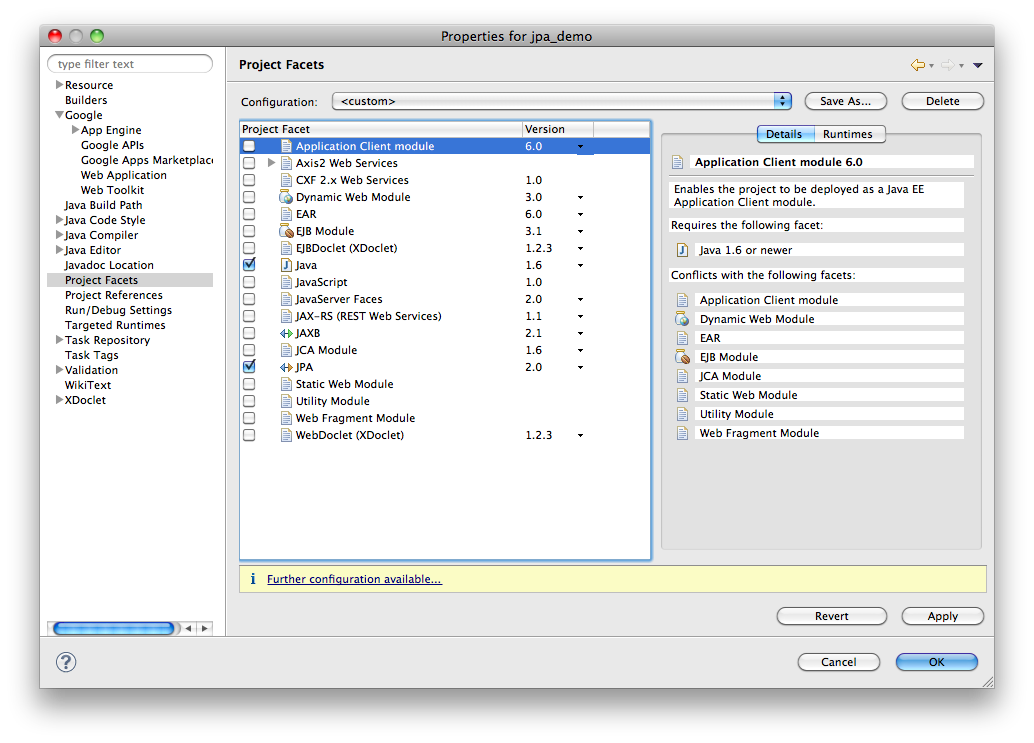
Task: Open the Dynamic Web Module version dropdown
Action: pyautogui.click(x=580, y=198)
